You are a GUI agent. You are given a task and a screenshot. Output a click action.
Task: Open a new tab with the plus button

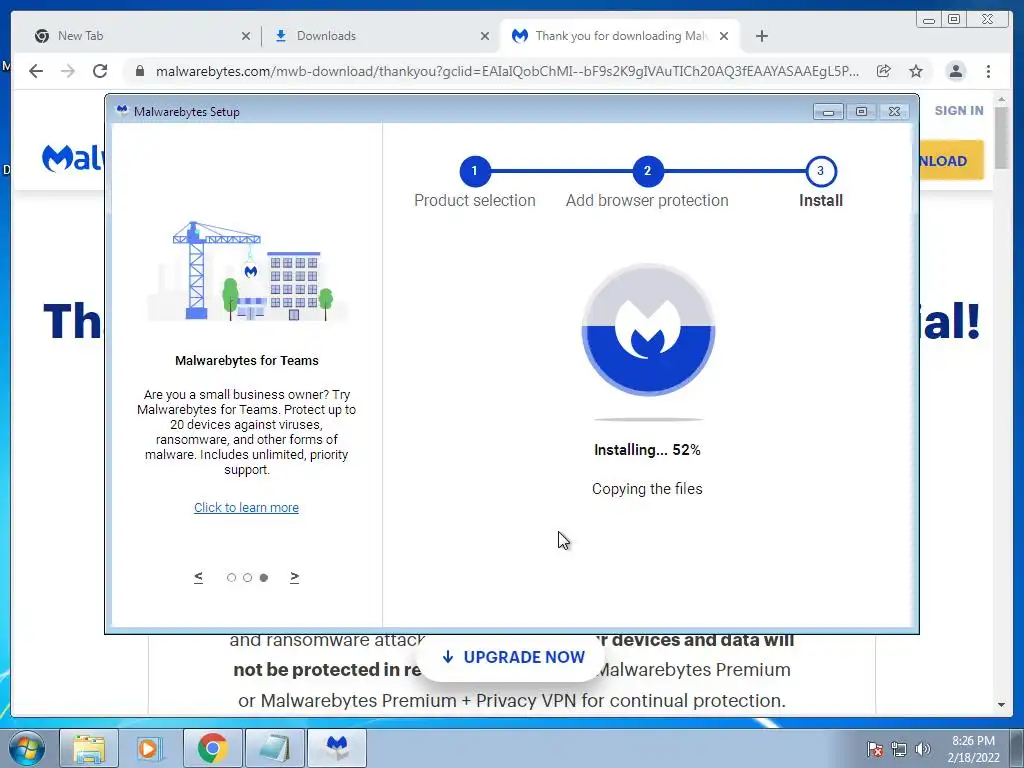point(761,36)
